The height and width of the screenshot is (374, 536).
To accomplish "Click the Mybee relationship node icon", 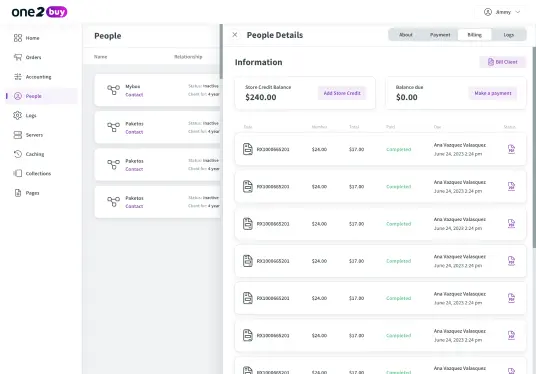I will (x=113, y=90).
